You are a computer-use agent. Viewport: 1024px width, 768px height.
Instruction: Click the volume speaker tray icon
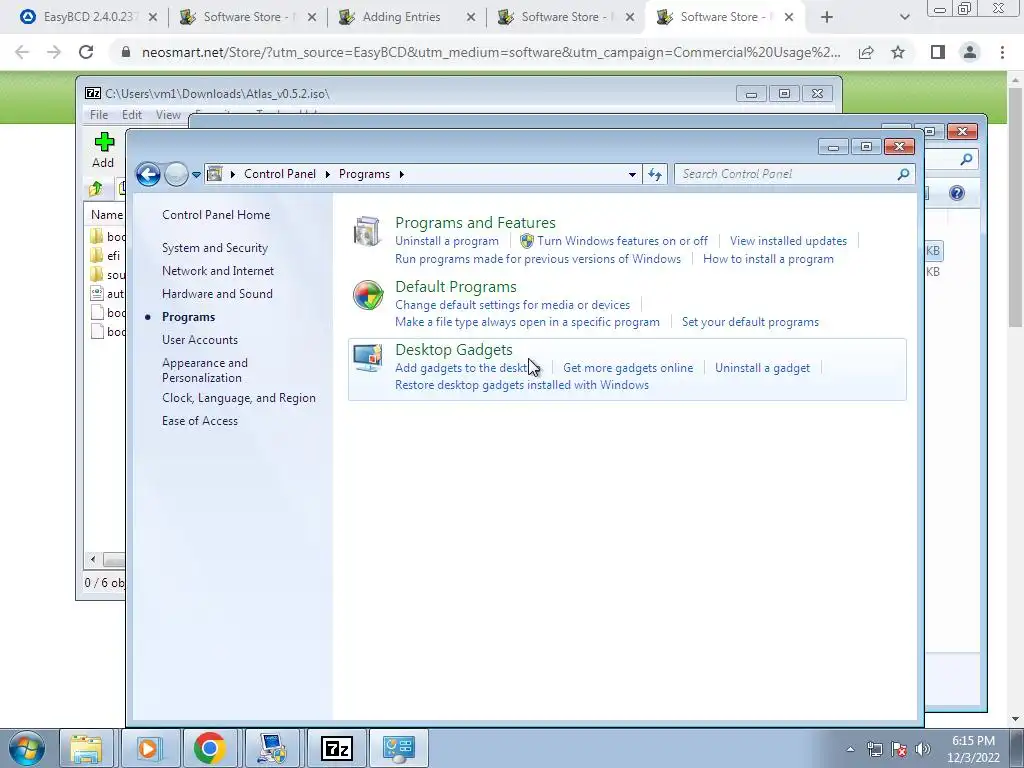922,749
